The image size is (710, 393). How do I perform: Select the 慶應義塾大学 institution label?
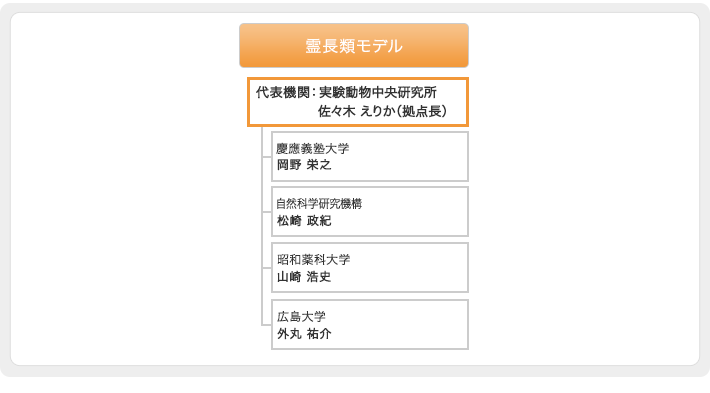click(312, 149)
